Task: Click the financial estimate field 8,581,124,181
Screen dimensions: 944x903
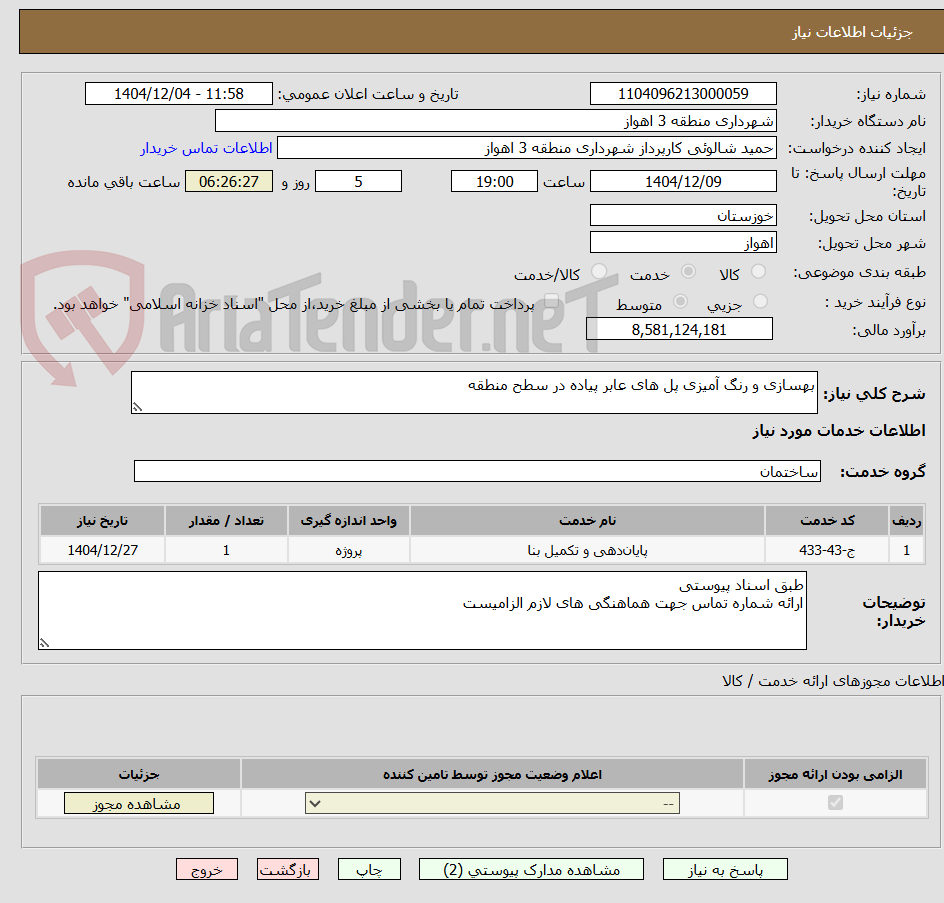Action: point(679,329)
